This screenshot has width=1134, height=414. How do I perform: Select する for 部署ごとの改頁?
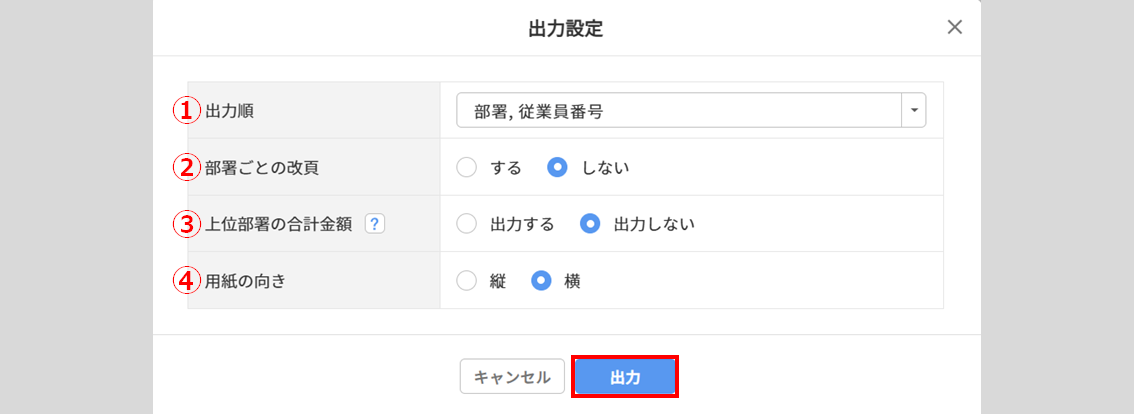(x=467, y=168)
